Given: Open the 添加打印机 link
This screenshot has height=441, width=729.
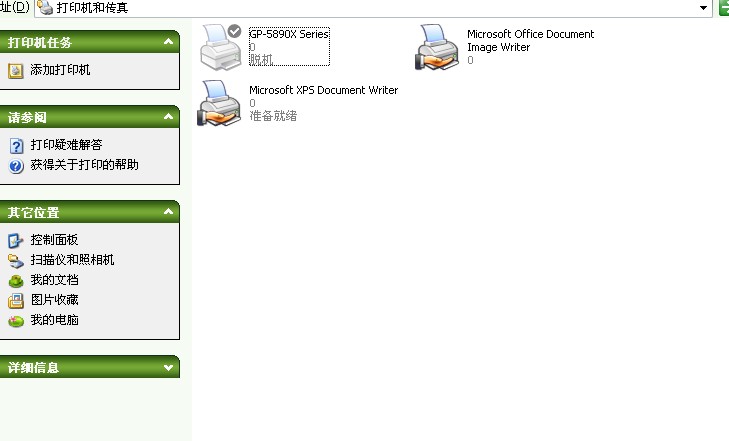Looking at the screenshot, I should click(x=60, y=70).
